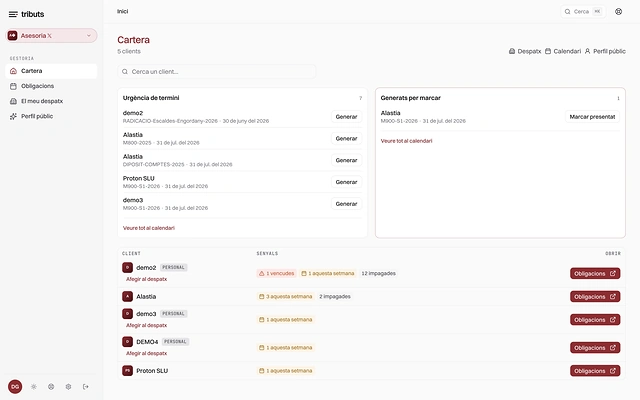Viewport: 640px width, 400px height.
Task: Click Generar for Proton SLU
Action: pyautogui.click(x=346, y=182)
